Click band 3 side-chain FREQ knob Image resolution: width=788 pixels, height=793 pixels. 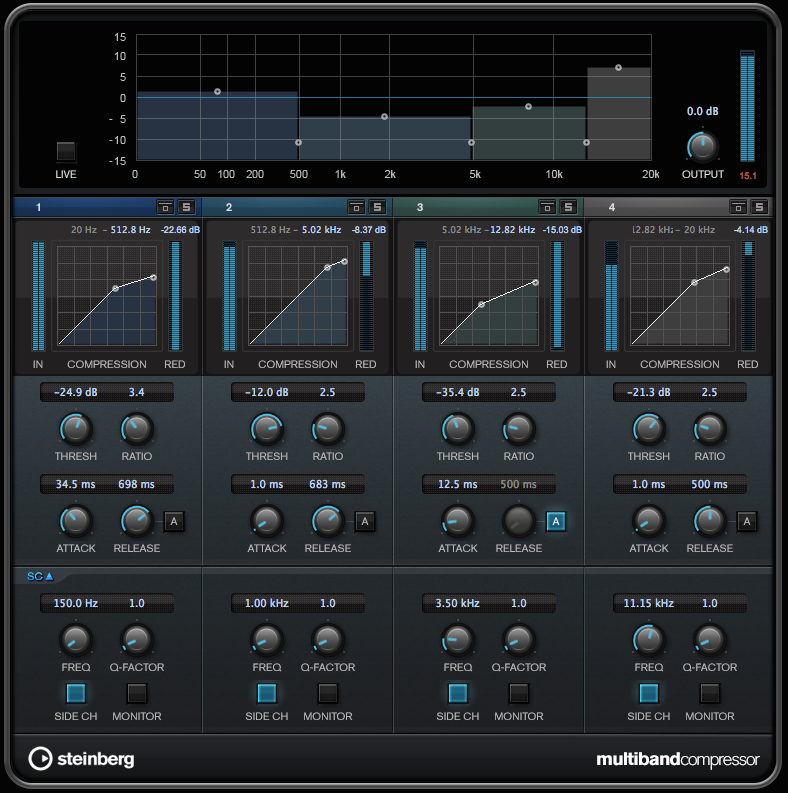458,640
